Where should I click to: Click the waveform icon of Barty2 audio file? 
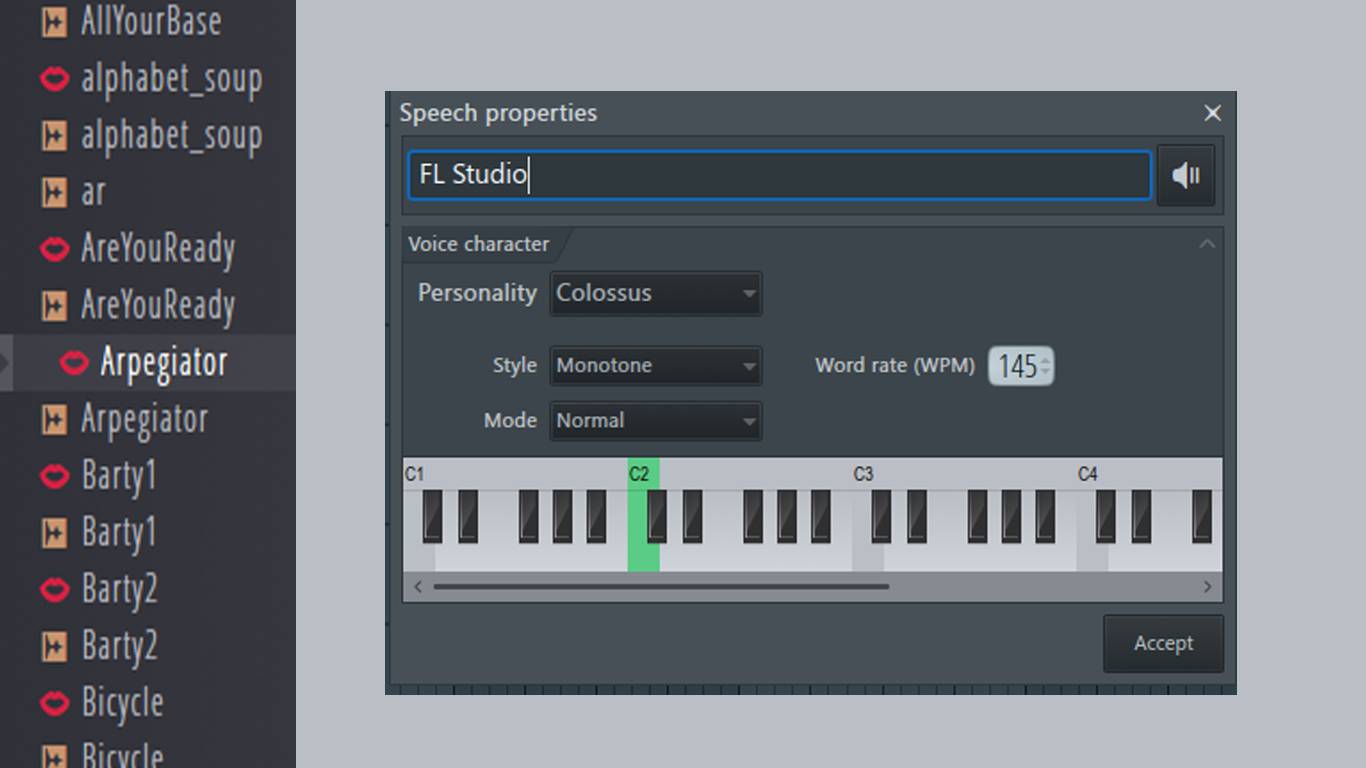[54, 646]
